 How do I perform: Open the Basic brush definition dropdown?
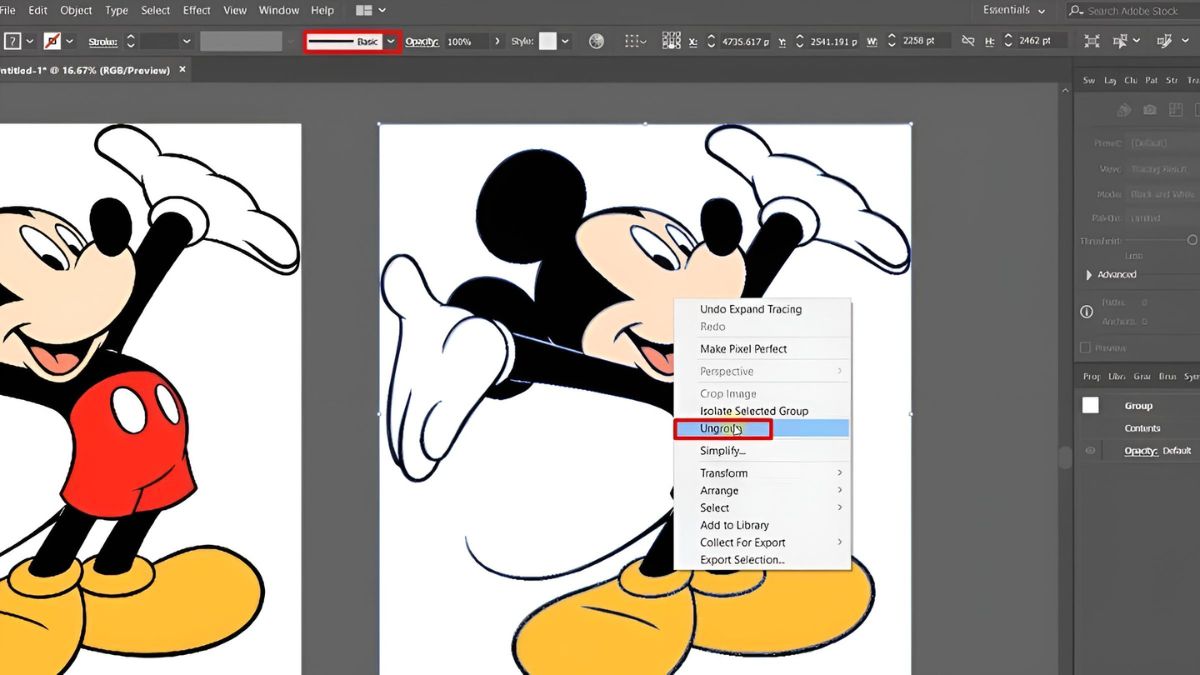(391, 42)
